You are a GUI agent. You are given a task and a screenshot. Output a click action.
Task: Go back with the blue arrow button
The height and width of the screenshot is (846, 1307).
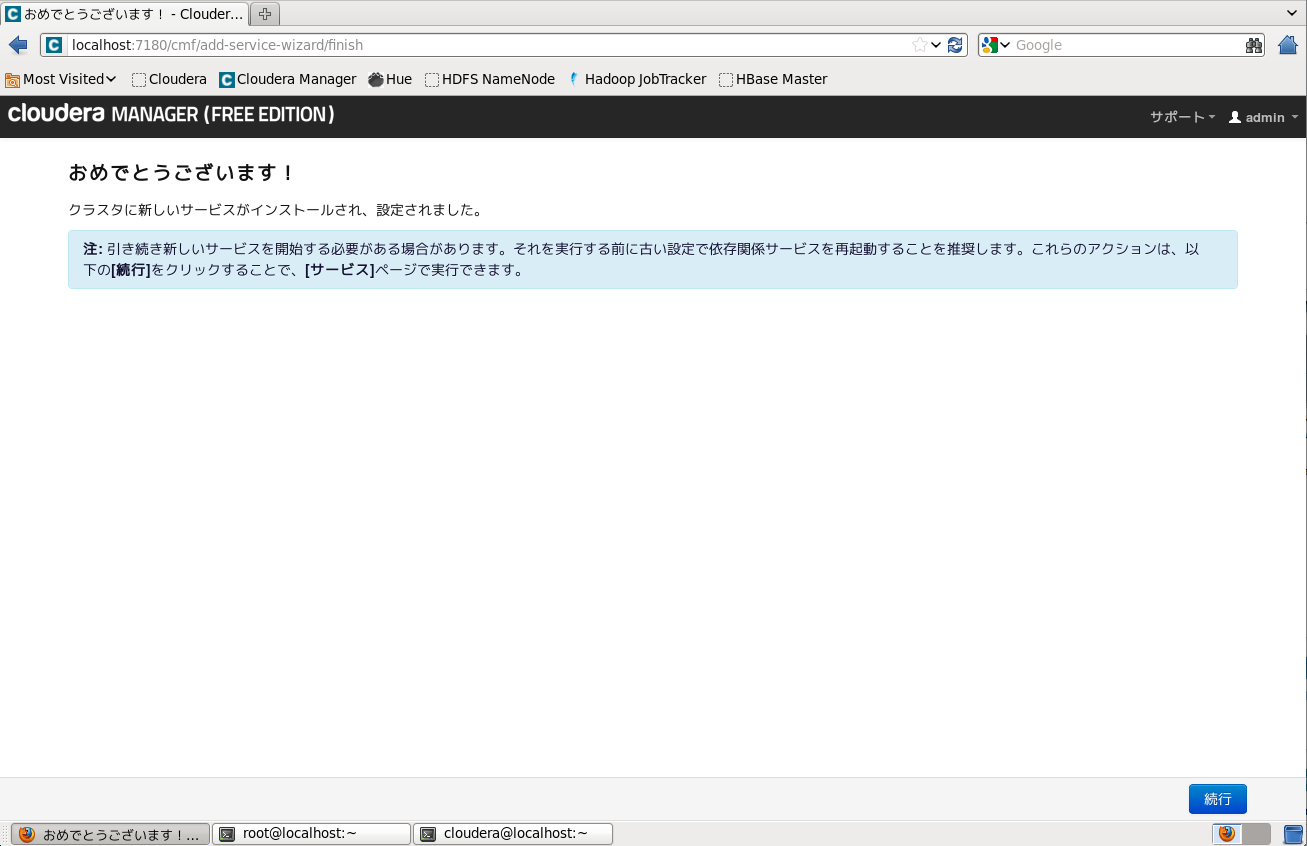(x=18, y=45)
